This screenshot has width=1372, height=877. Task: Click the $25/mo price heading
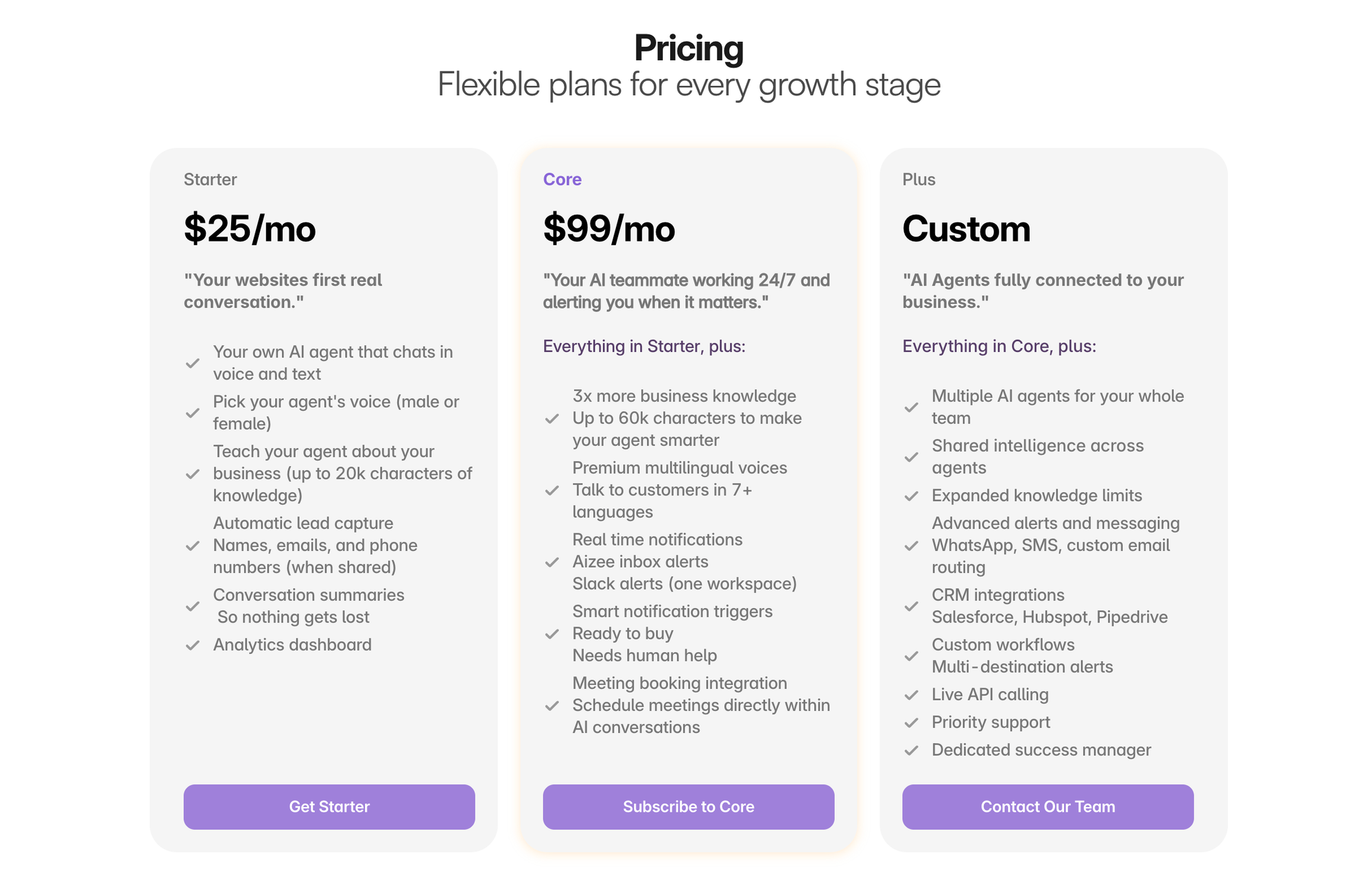(x=250, y=229)
